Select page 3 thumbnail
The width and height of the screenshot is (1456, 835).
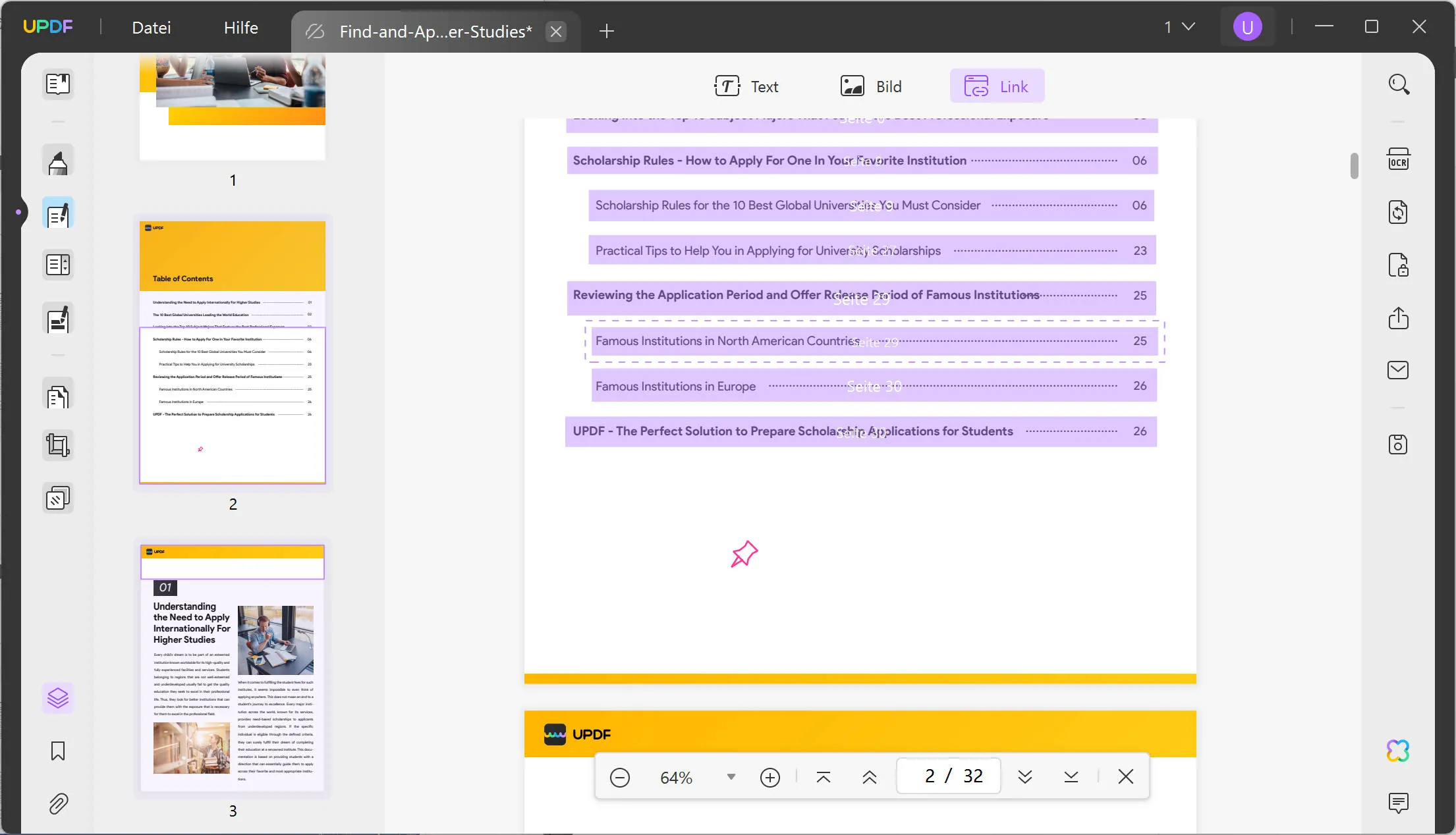pos(233,668)
